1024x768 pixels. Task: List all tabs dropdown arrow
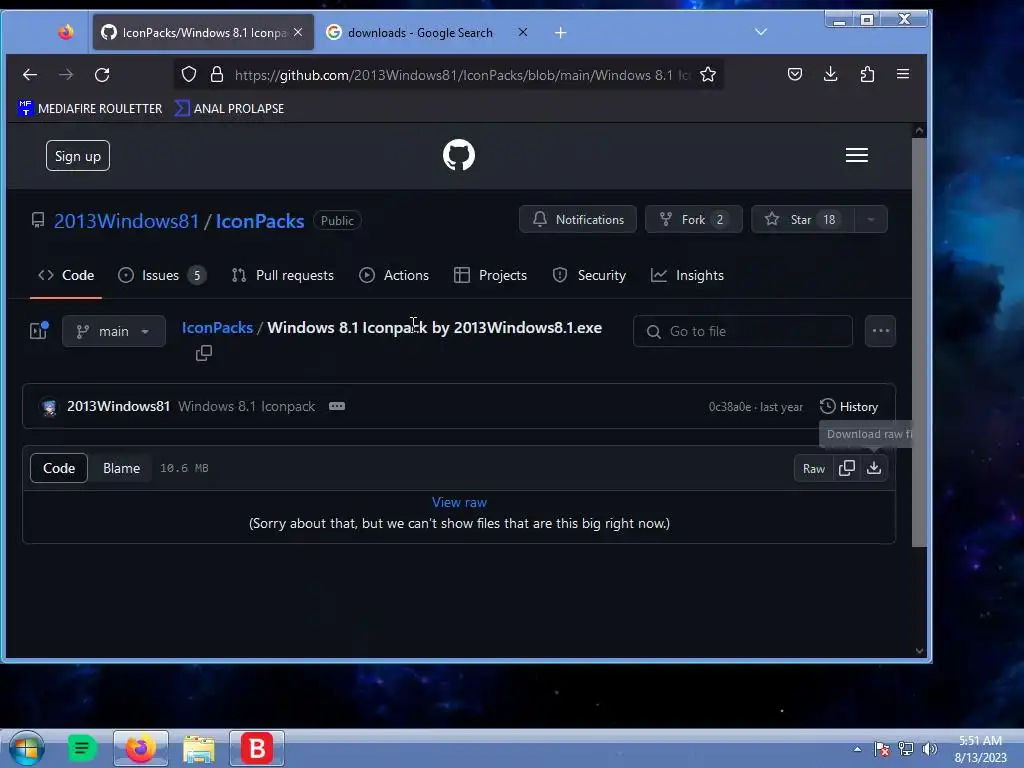pyautogui.click(x=761, y=32)
